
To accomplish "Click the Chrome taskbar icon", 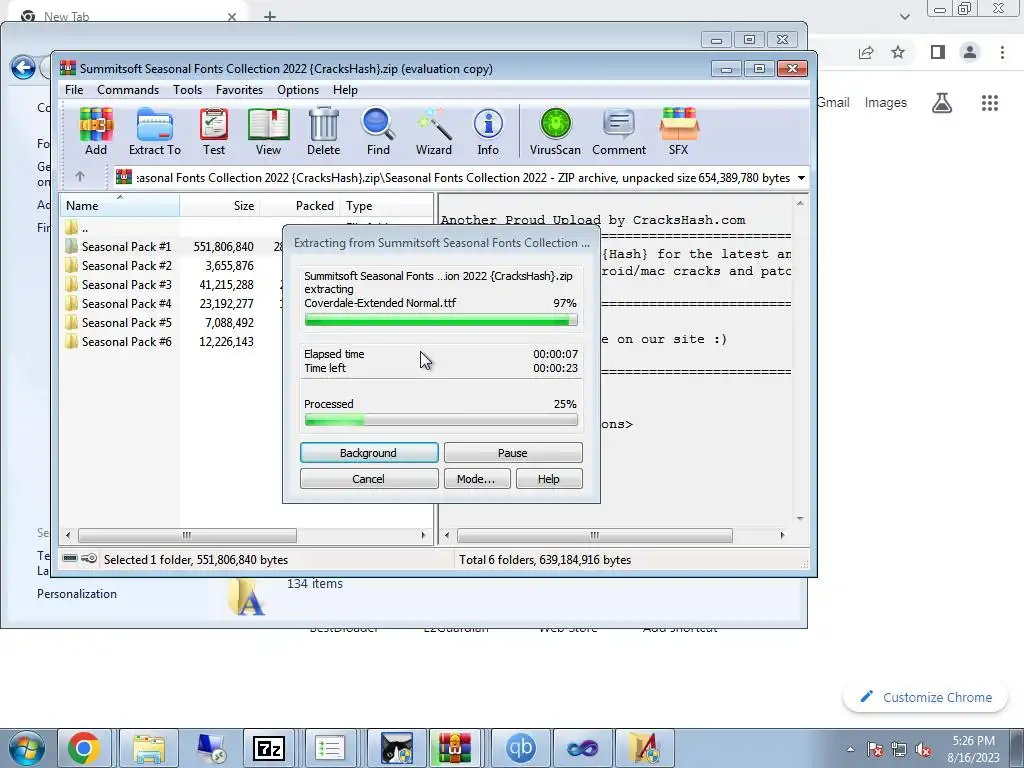I will (x=84, y=748).
